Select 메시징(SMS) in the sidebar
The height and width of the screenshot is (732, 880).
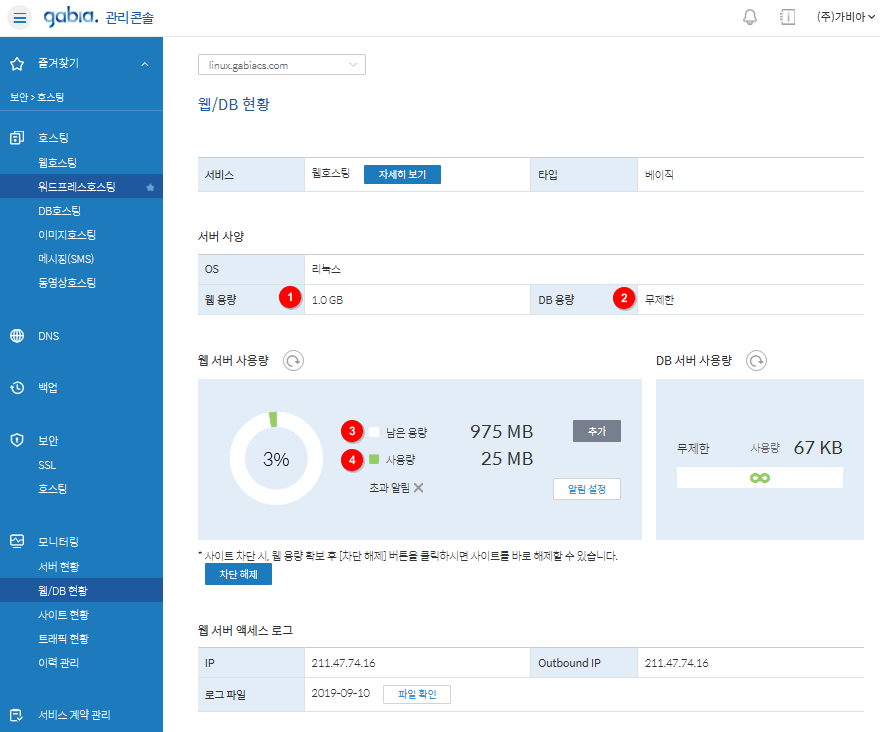[66, 259]
